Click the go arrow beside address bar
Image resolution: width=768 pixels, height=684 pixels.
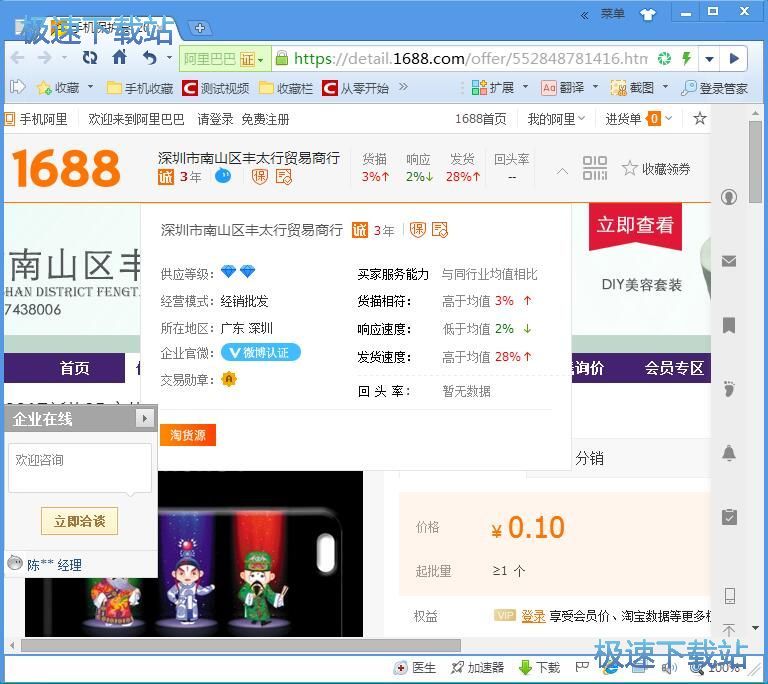pos(734,59)
